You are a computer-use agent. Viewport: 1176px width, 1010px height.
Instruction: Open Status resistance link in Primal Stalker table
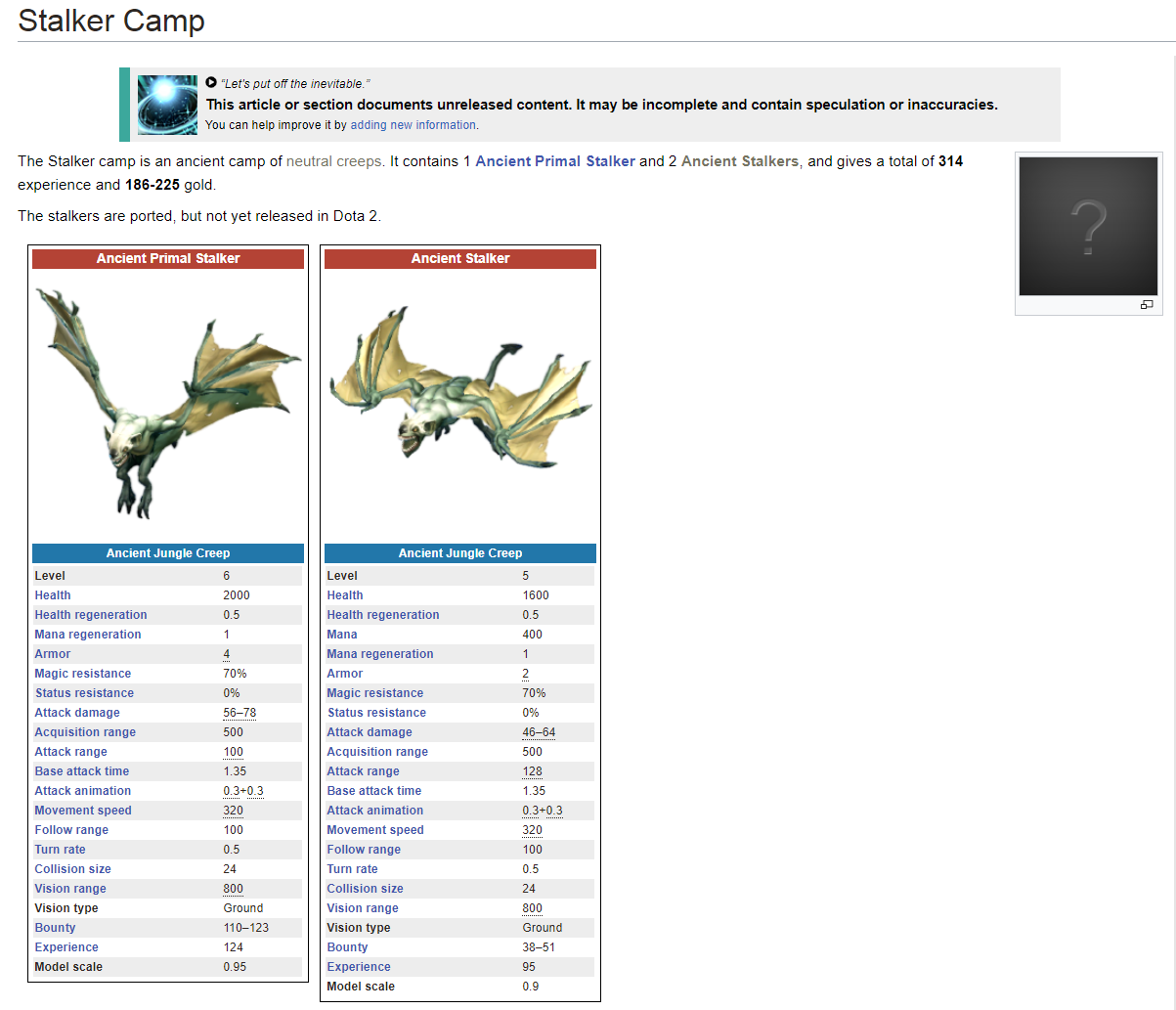pyautogui.click(x=84, y=693)
